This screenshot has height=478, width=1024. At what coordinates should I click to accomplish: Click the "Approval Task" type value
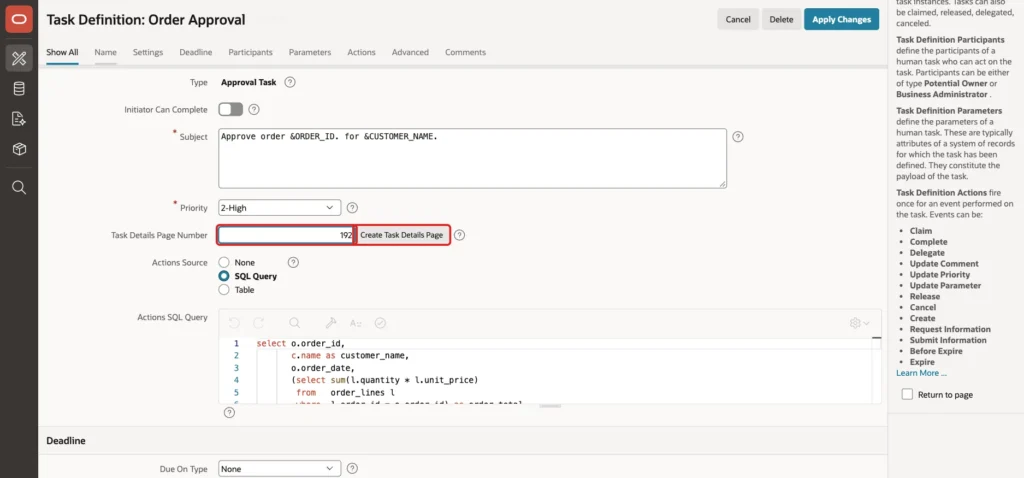(x=249, y=83)
